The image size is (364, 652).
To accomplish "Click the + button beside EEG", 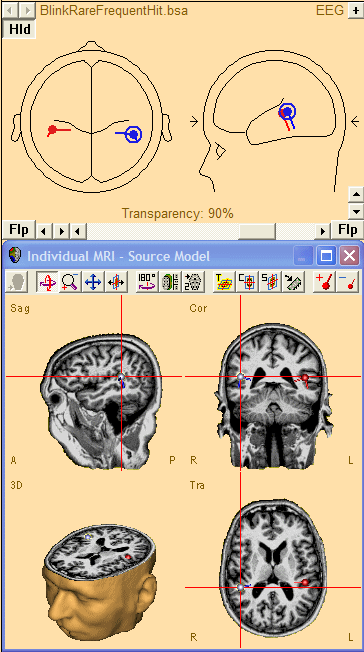I will point(356,10).
